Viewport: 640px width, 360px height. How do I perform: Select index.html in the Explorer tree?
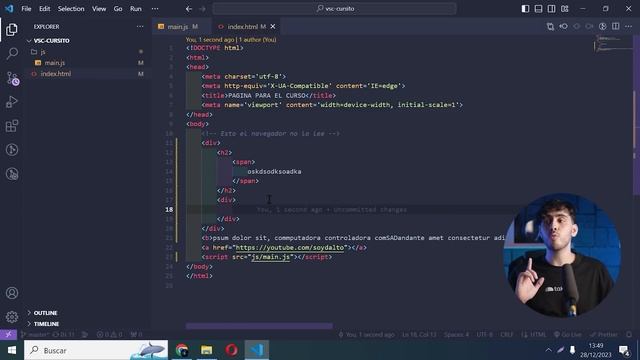click(56, 74)
